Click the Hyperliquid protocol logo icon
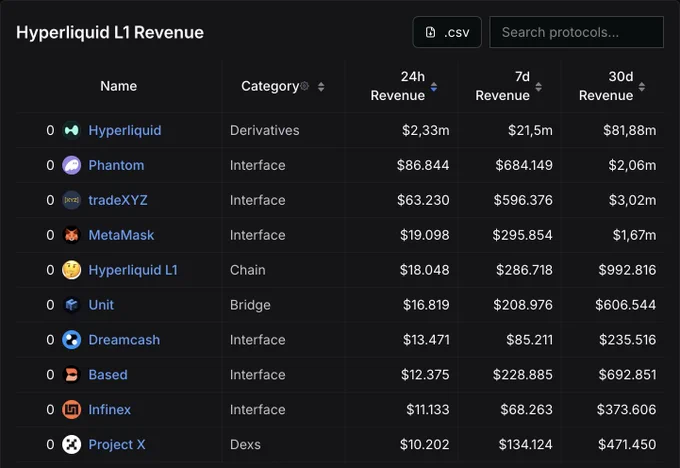The width and height of the screenshot is (680, 468). pos(72,130)
